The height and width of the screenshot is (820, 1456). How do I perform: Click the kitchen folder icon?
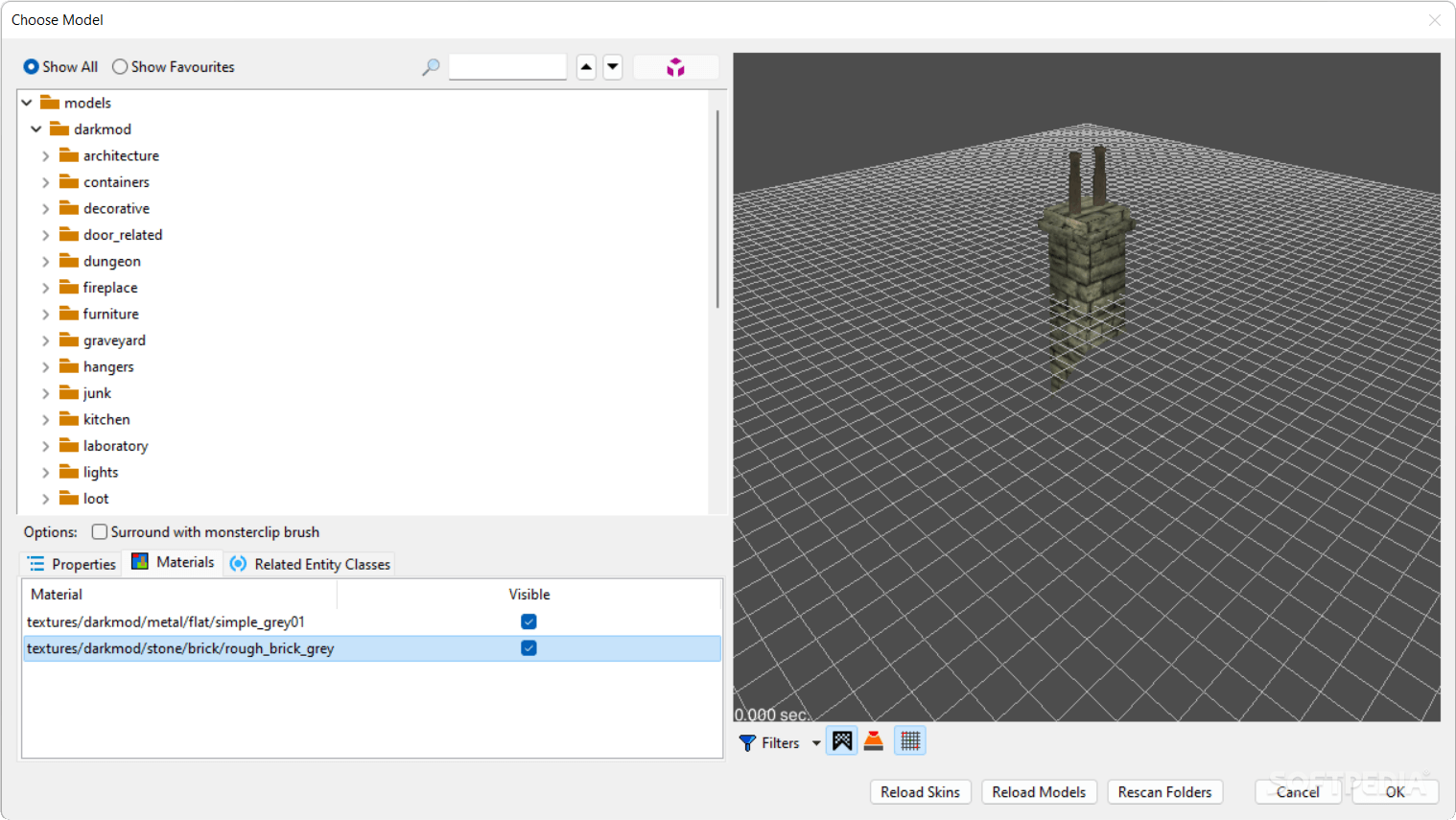(68, 419)
